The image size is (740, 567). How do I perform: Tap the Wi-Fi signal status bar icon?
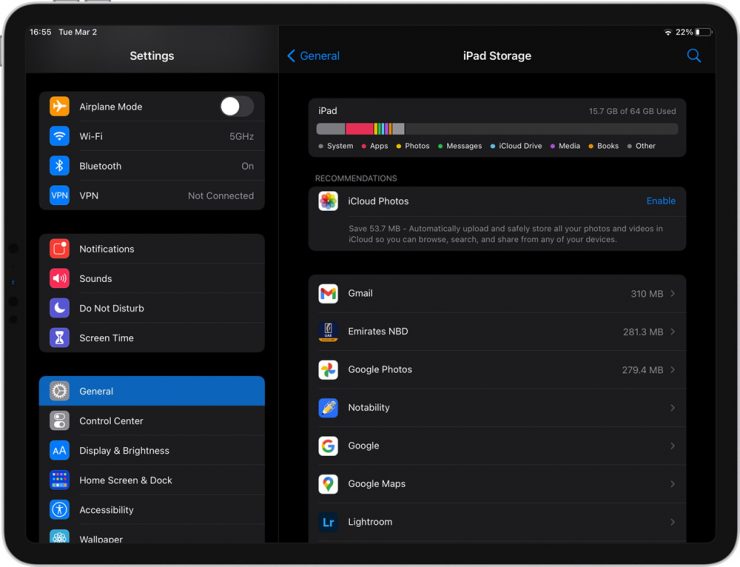pos(668,32)
